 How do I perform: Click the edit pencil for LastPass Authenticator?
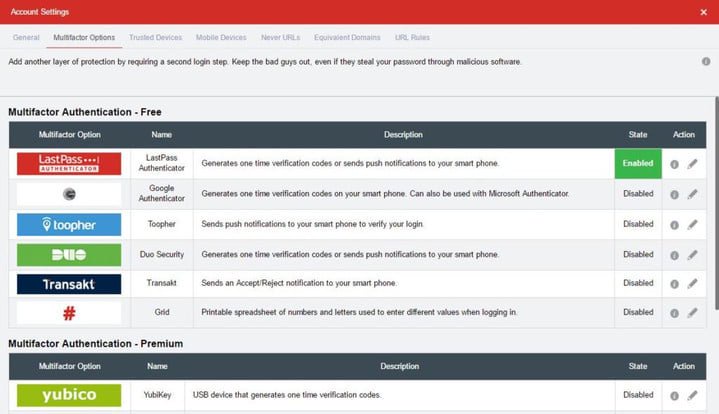(x=692, y=164)
